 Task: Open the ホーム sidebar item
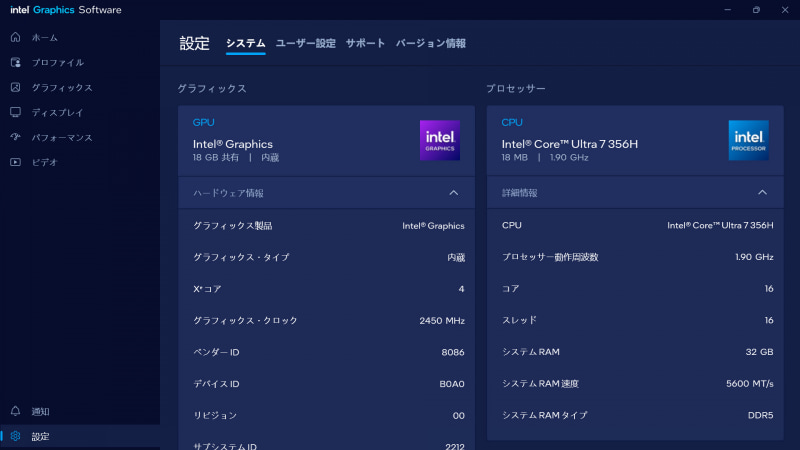pos(45,37)
